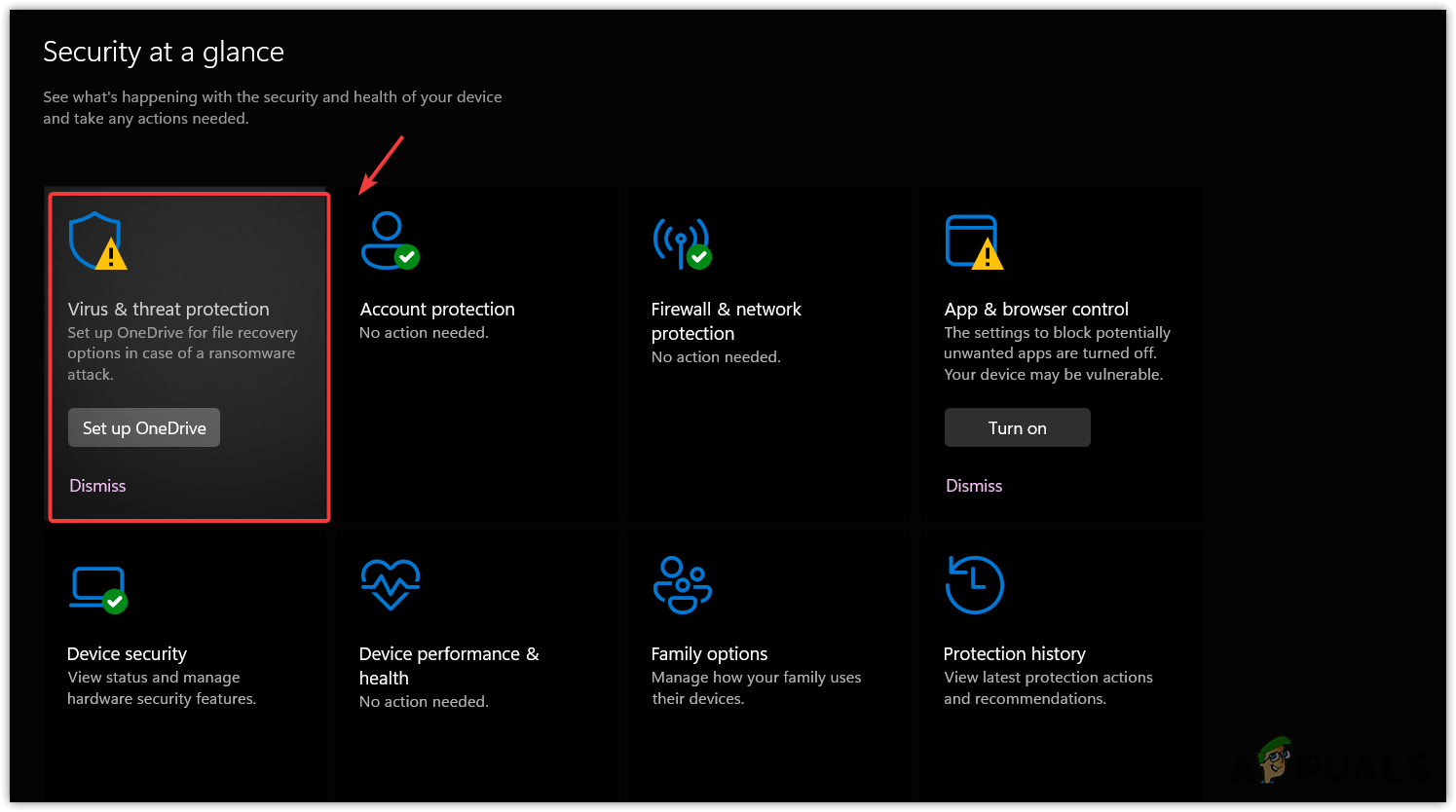Click the Turn on button
The width and height of the screenshot is (1456, 812).
(x=1017, y=428)
